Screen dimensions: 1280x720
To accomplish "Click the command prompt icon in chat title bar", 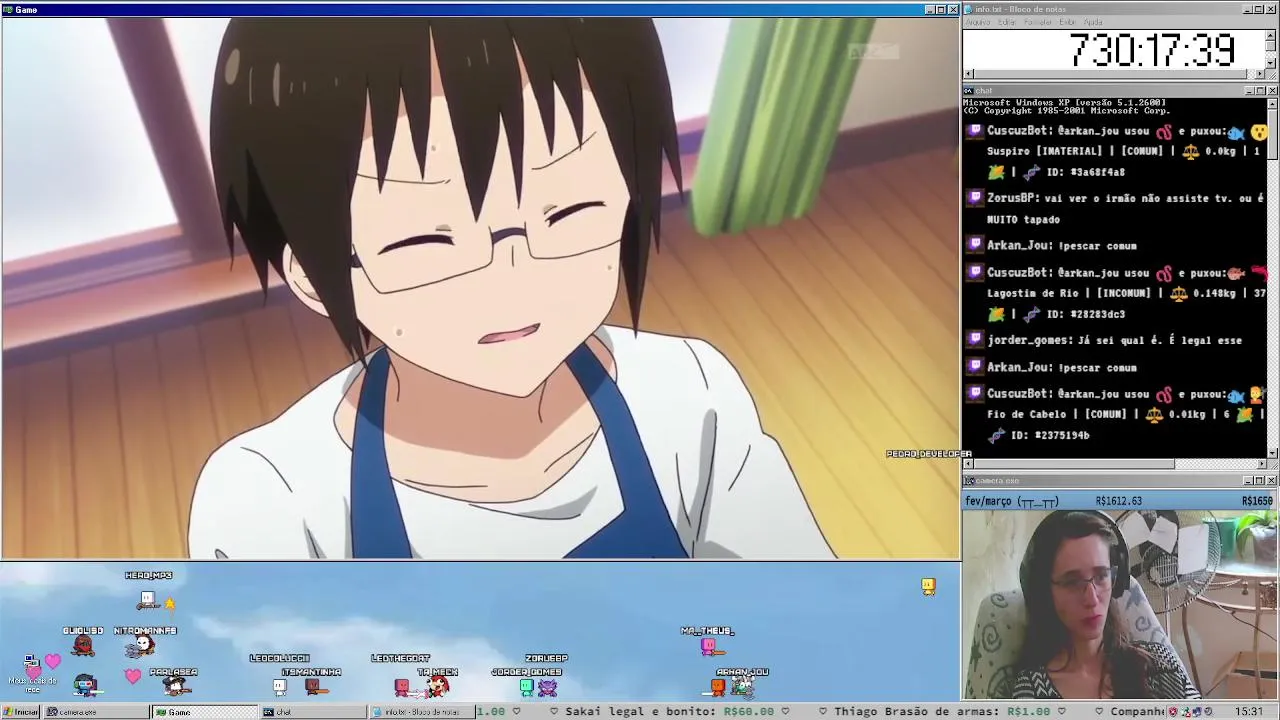I will pyautogui.click(x=968, y=91).
